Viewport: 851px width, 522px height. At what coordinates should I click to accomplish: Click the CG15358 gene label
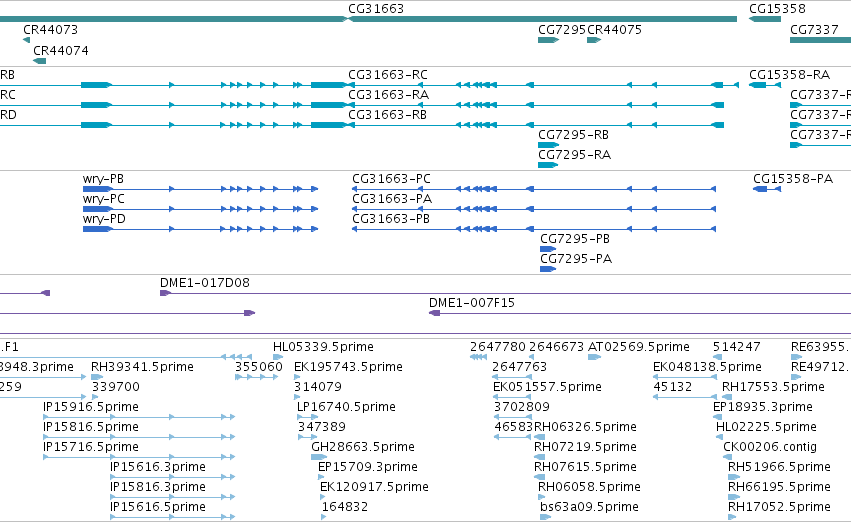click(x=777, y=9)
